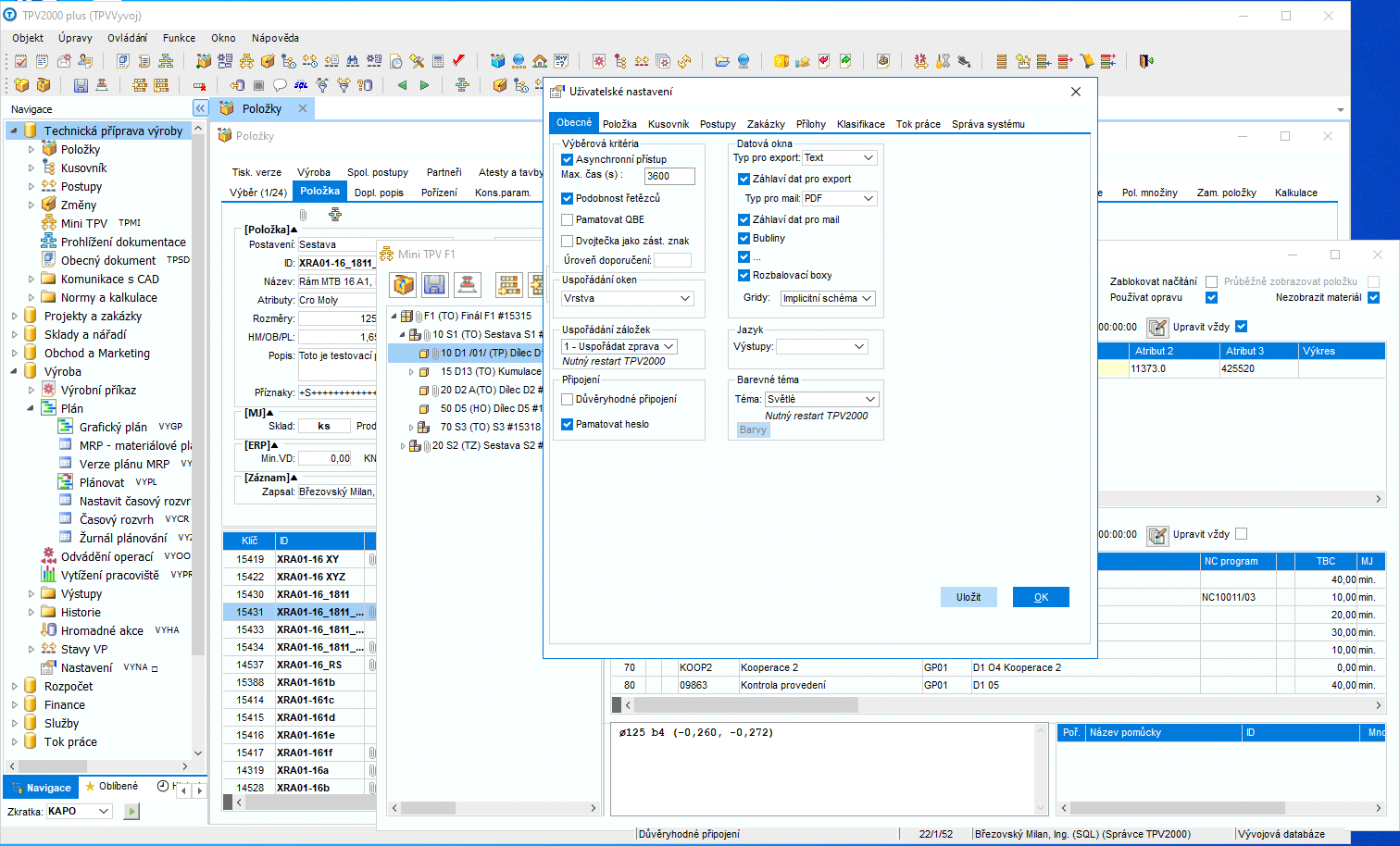This screenshot has height=846, width=1400.
Task: Open the Nápověda menu
Action: [x=275, y=38]
